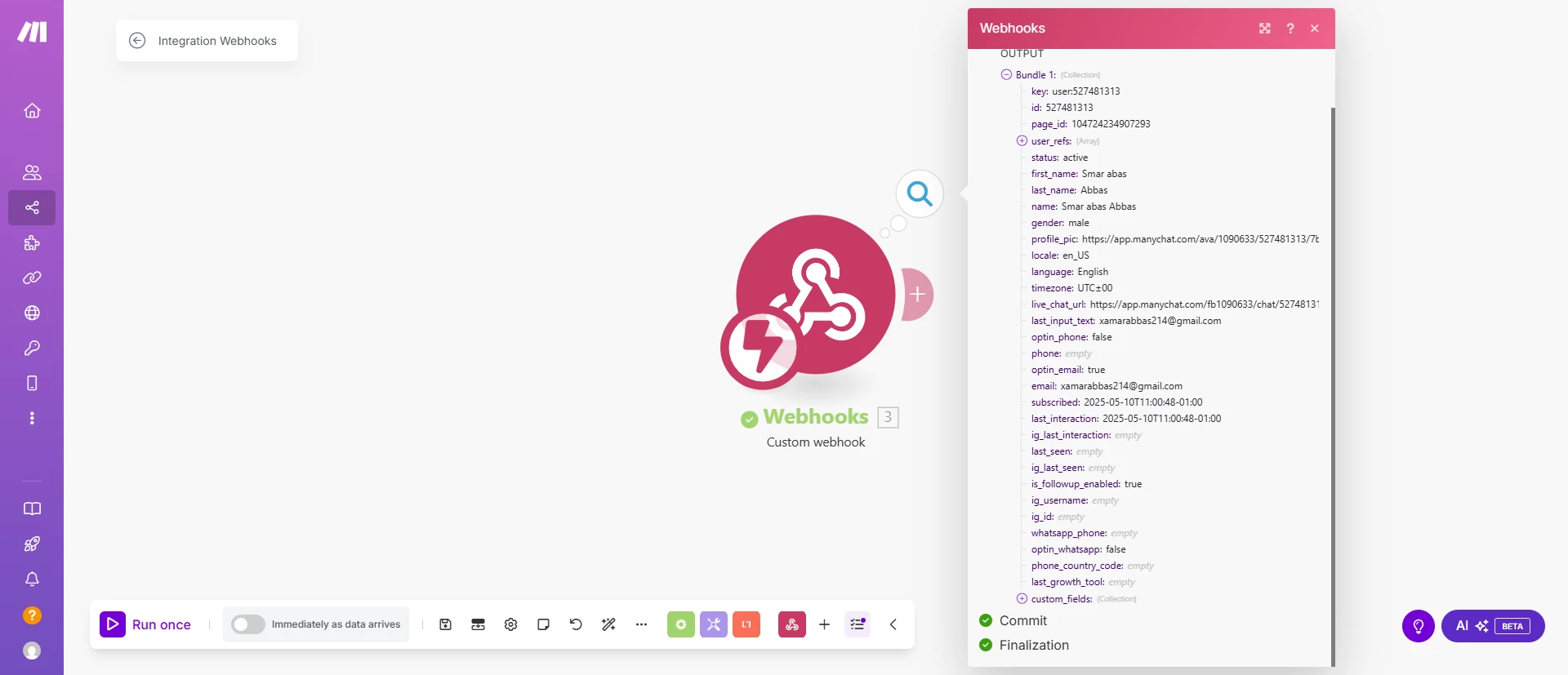
Task: Open the orange Text parser favorite
Action: click(x=746, y=624)
